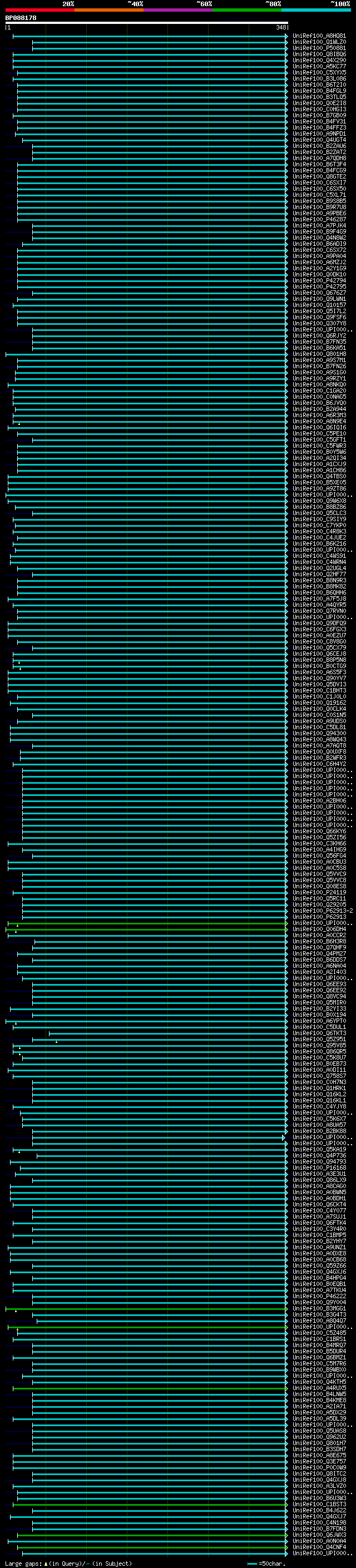Screen dimensions: 356x1568
Task: Click the green alignment bar for Q06DH4
Action: tap(147, 929)
